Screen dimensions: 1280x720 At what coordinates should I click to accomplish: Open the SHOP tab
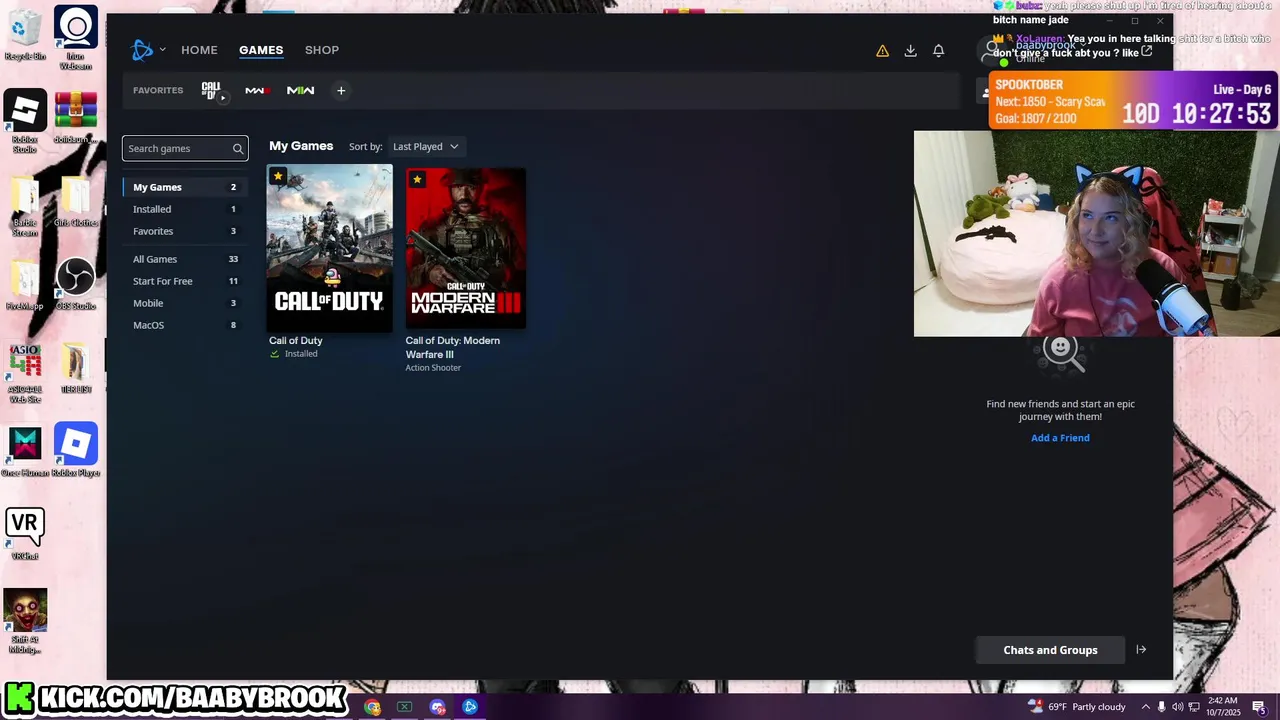322,50
